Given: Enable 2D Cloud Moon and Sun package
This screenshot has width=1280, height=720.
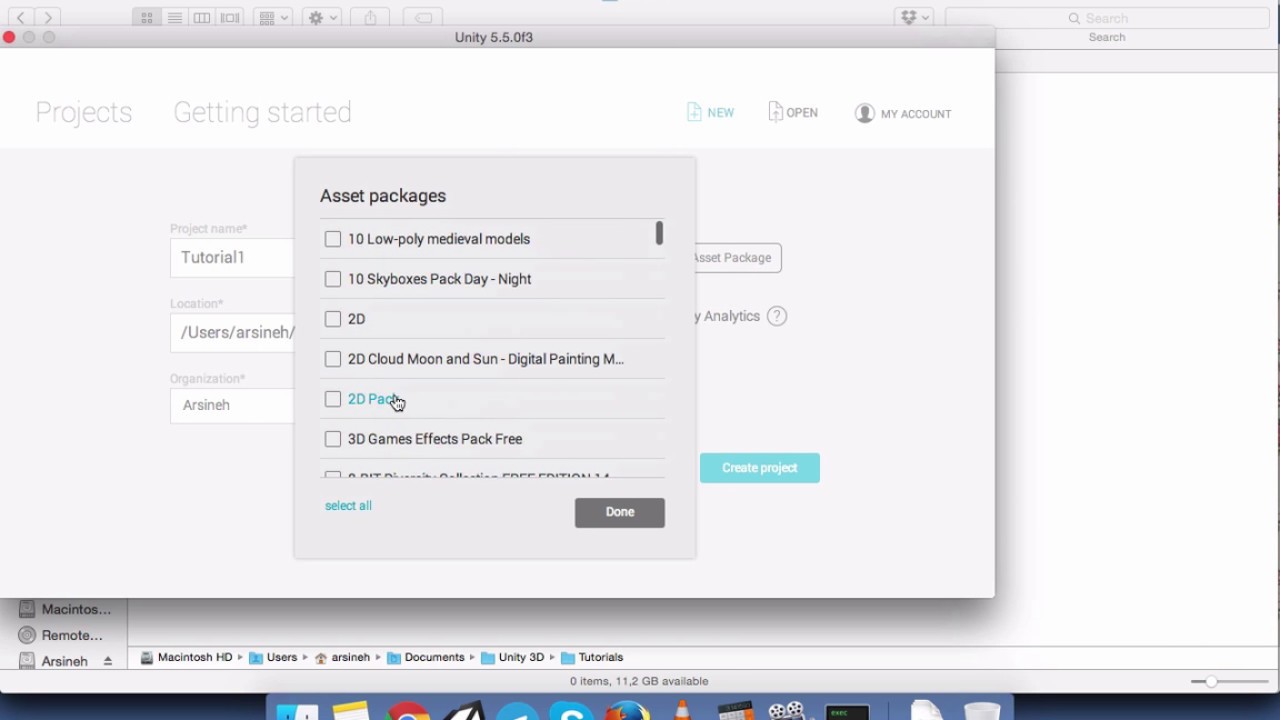Looking at the screenshot, I should 333,359.
